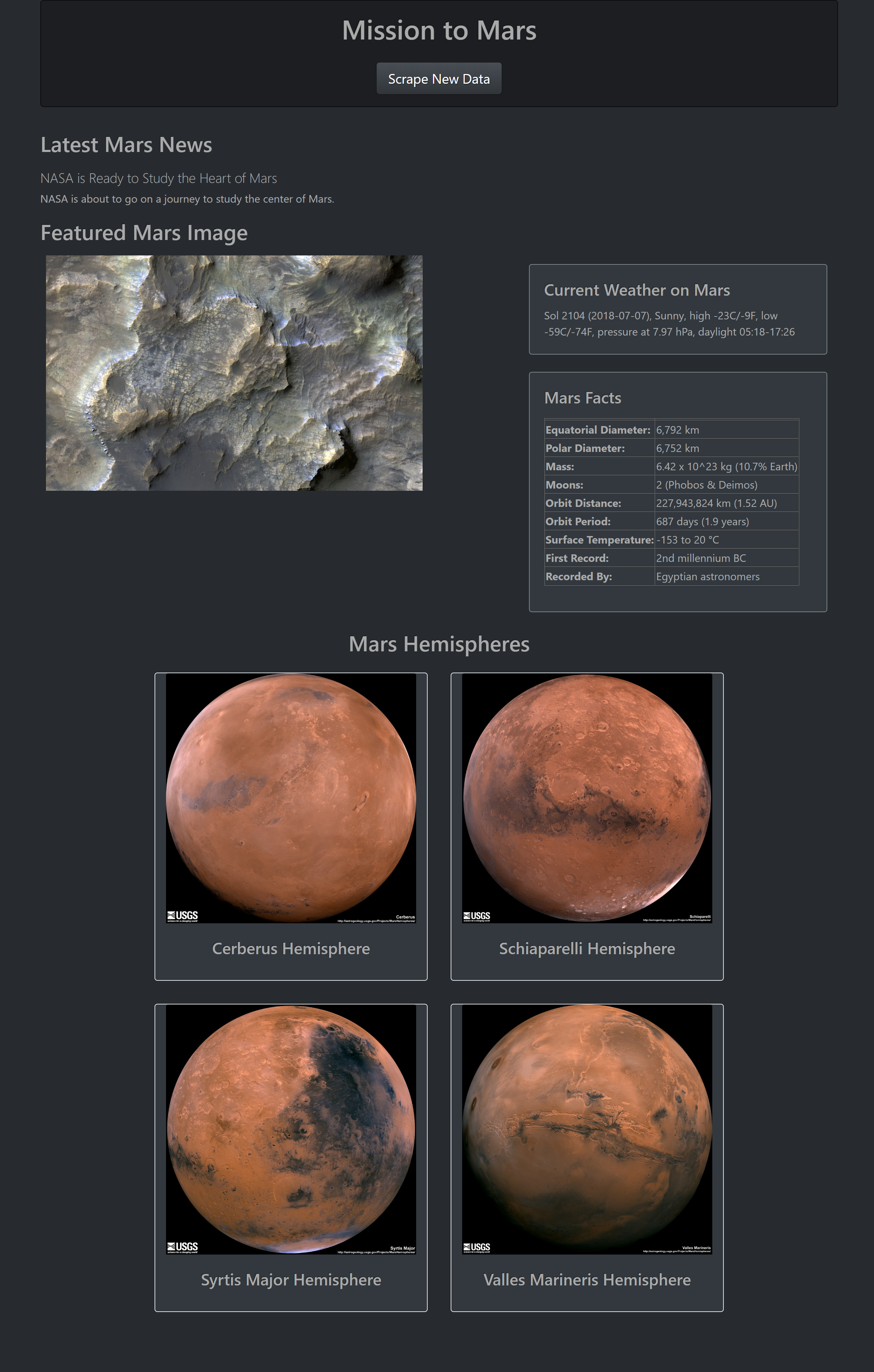874x1372 pixels.
Task: Click the Valles Marineris Hemisphere caption
Action: [x=586, y=1280]
